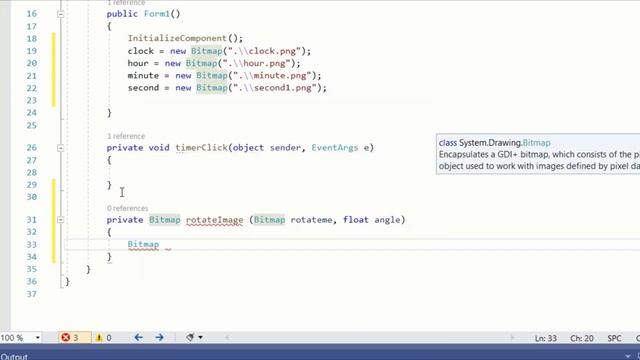Click the 'float' keyword on line 31
This screenshot has width=640, height=360.
tap(356, 220)
